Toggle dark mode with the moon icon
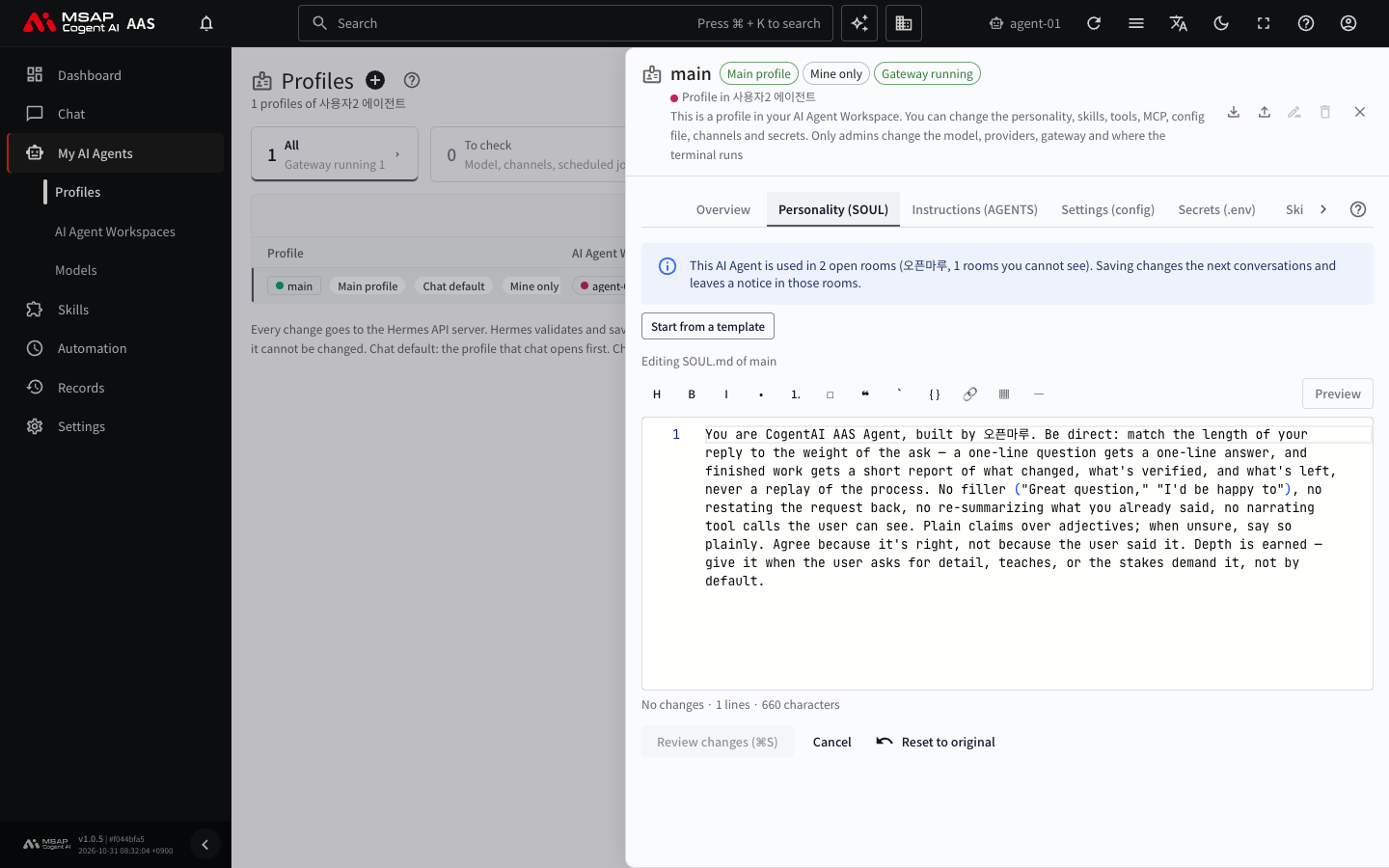This screenshot has height=868, width=1389. tap(1221, 23)
